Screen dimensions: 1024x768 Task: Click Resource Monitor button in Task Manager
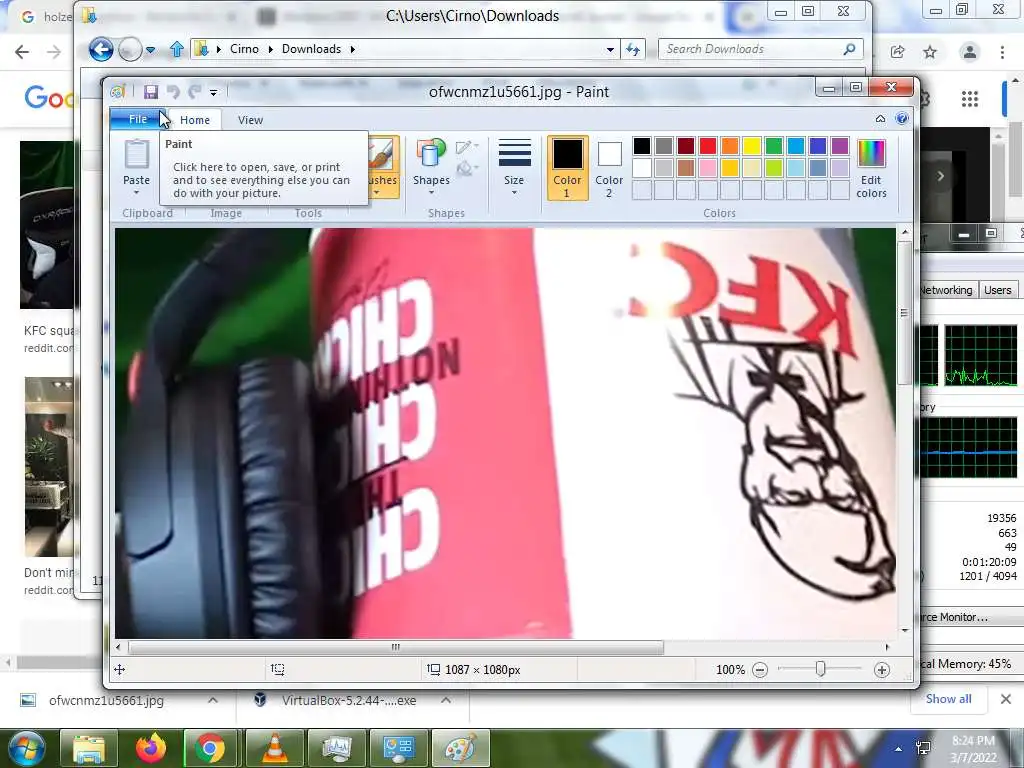coord(953,617)
